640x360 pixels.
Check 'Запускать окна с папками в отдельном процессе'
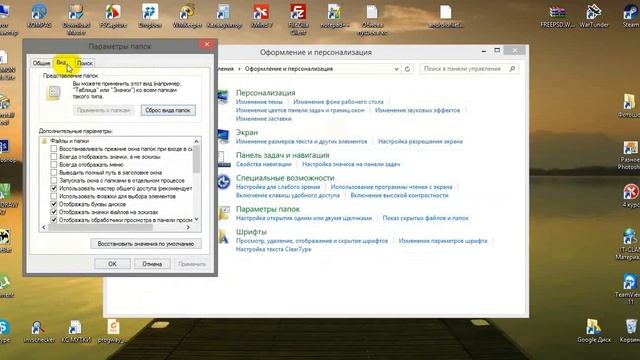[53, 180]
